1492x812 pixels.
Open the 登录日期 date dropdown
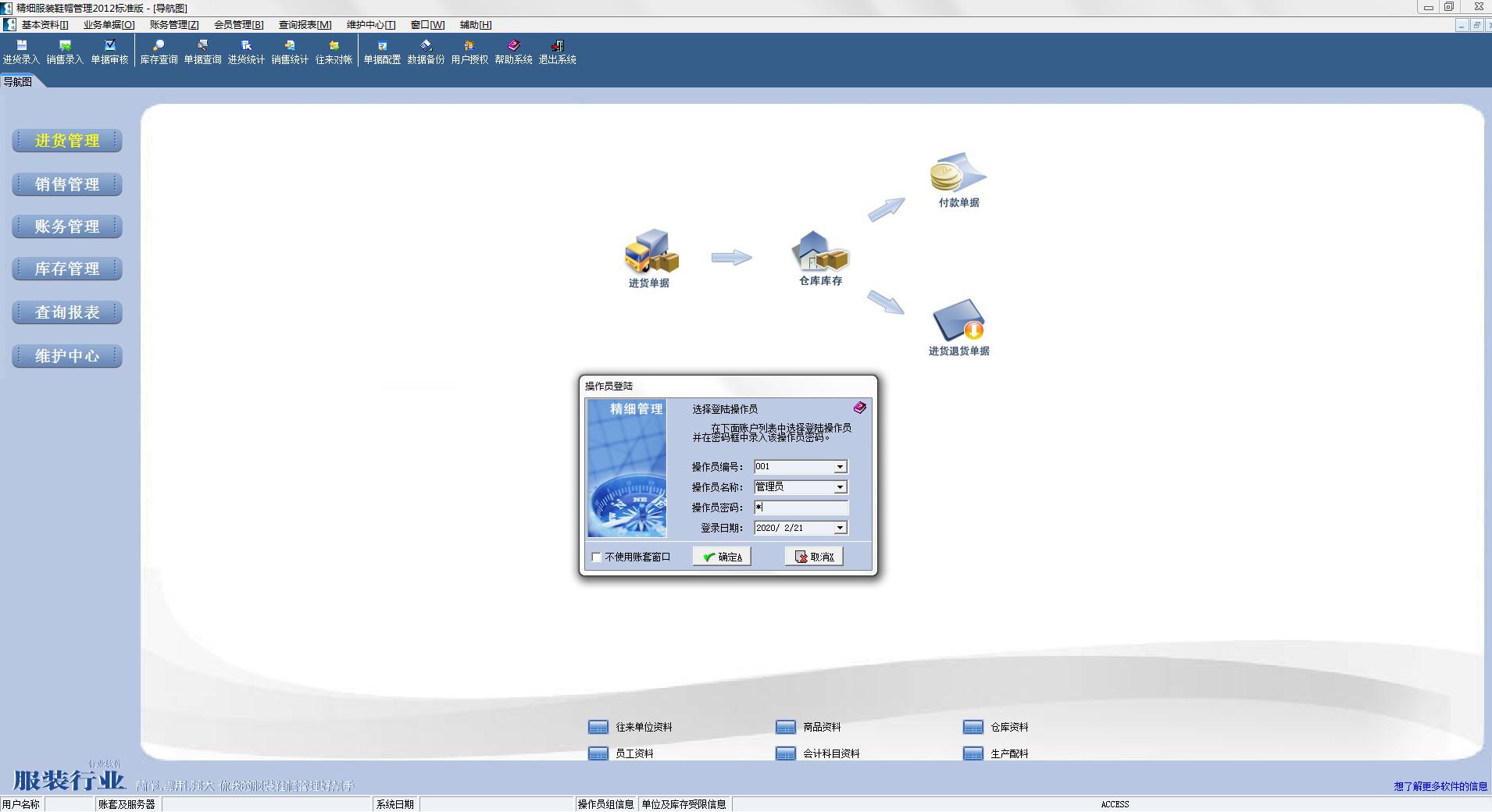point(841,528)
